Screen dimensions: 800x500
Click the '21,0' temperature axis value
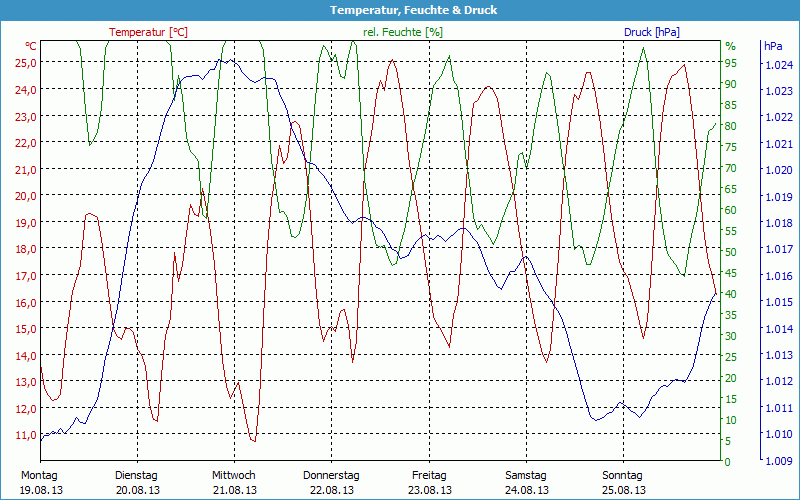pos(25,169)
